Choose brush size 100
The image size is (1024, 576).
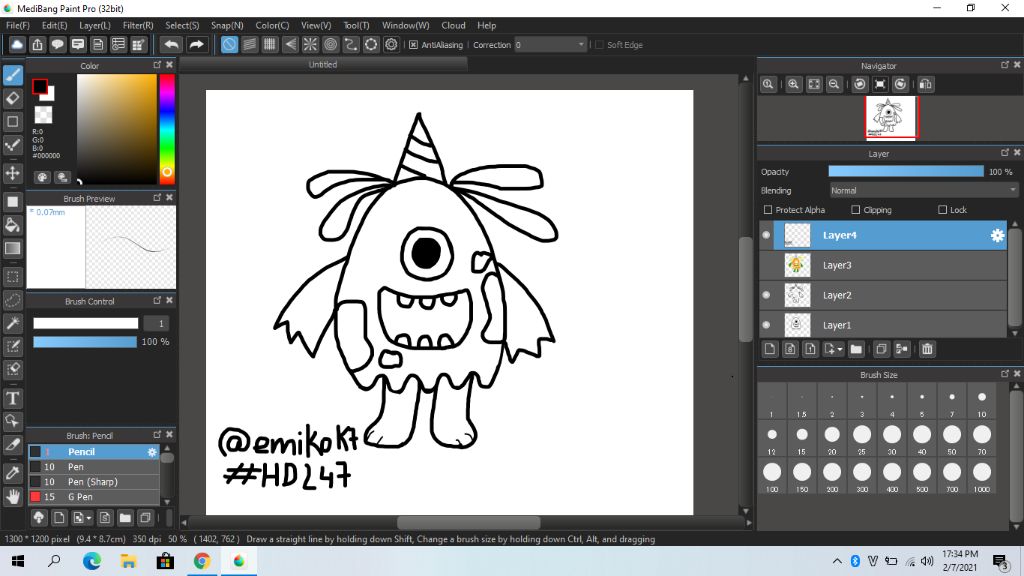pos(772,476)
